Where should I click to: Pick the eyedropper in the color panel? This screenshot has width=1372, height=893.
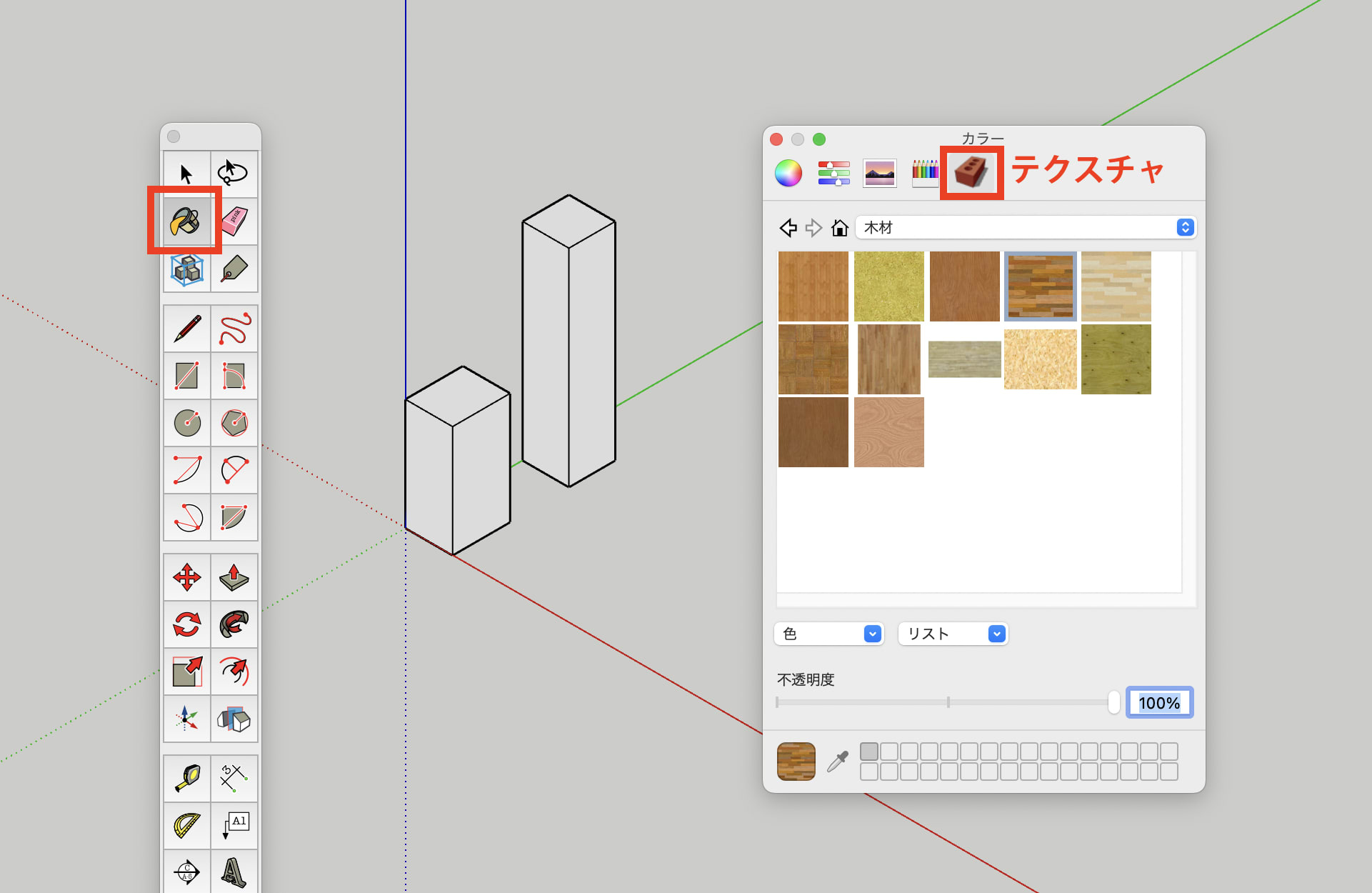(x=837, y=762)
